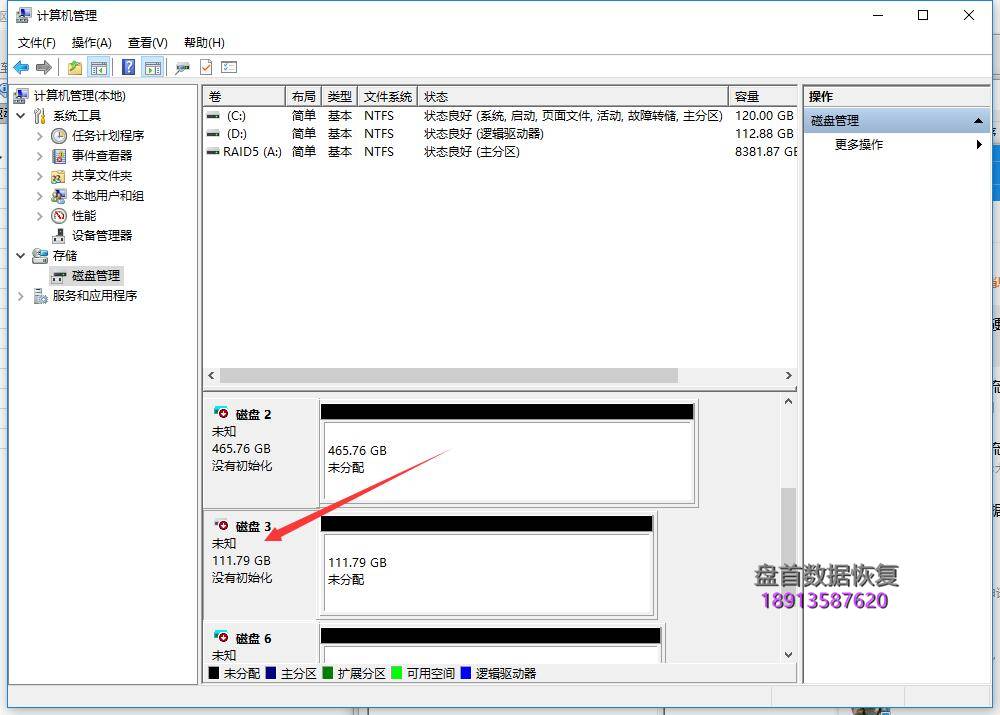
Task: Collapse the 系统工具 tree branch
Action: click(x=20, y=115)
